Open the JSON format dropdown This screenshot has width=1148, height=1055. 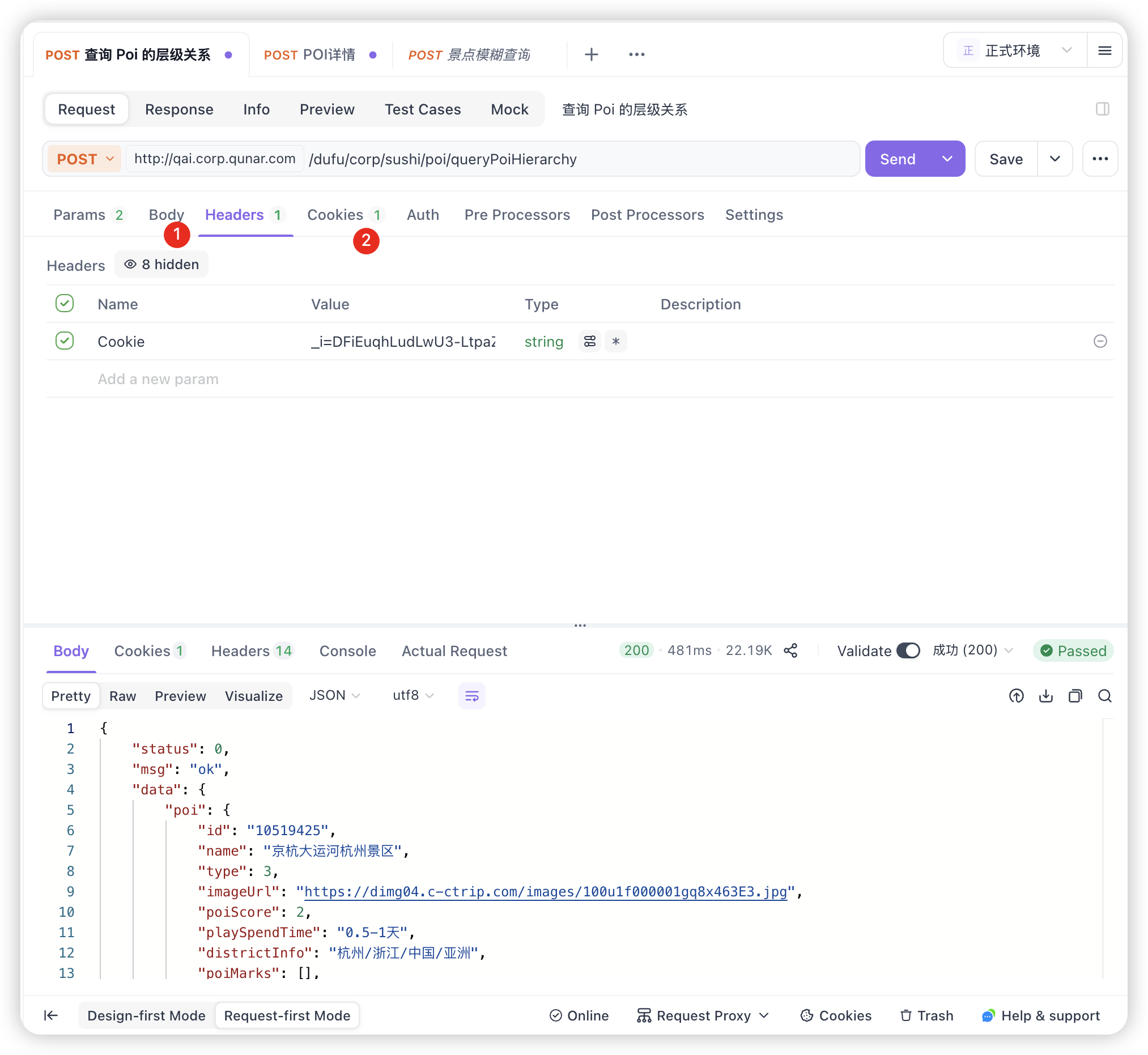[334, 695]
